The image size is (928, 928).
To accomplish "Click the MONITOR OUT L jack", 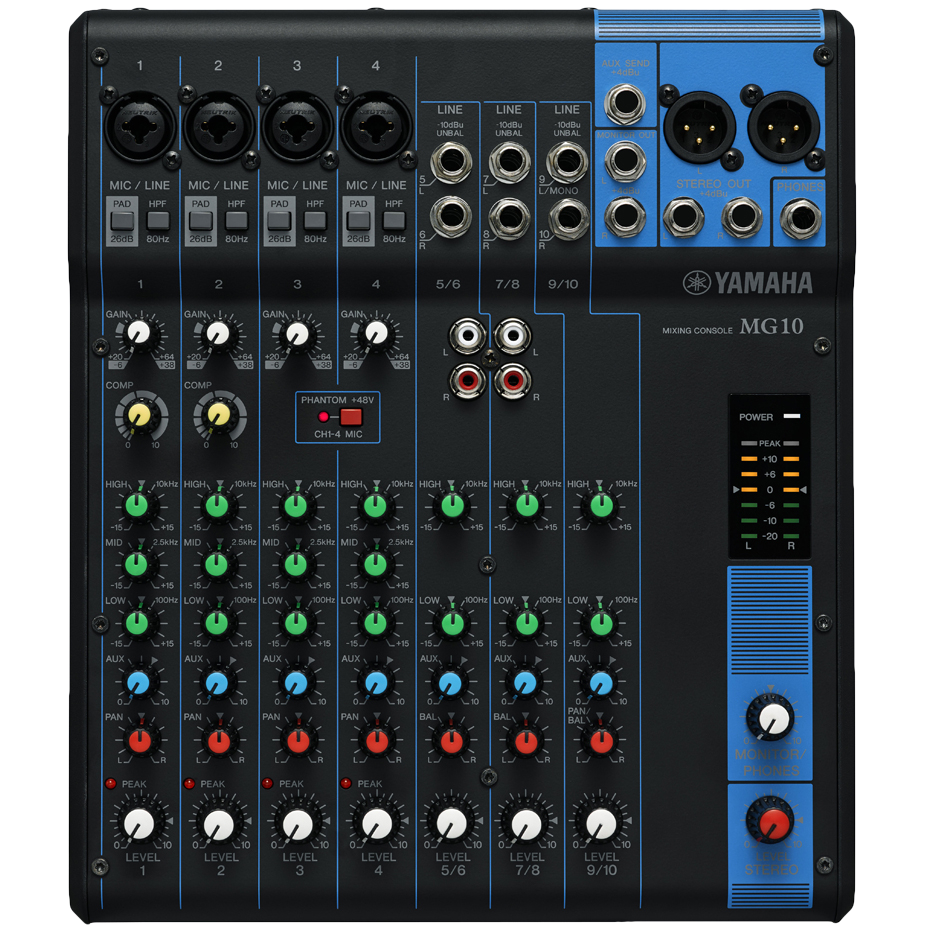I will tap(625, 160).
